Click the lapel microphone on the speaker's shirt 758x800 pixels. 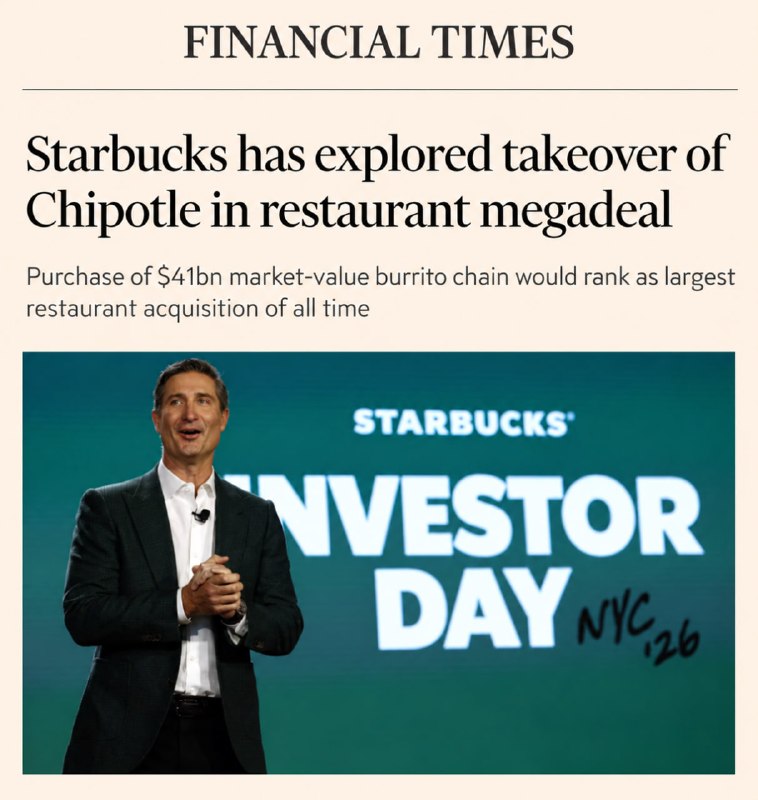(x=202, y=515)
